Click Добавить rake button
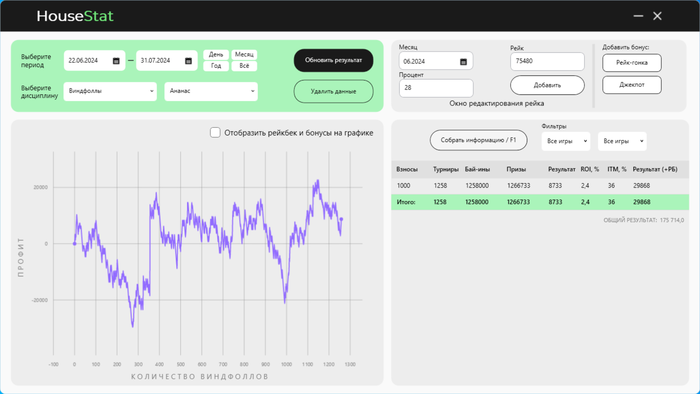 click(547, 85)
